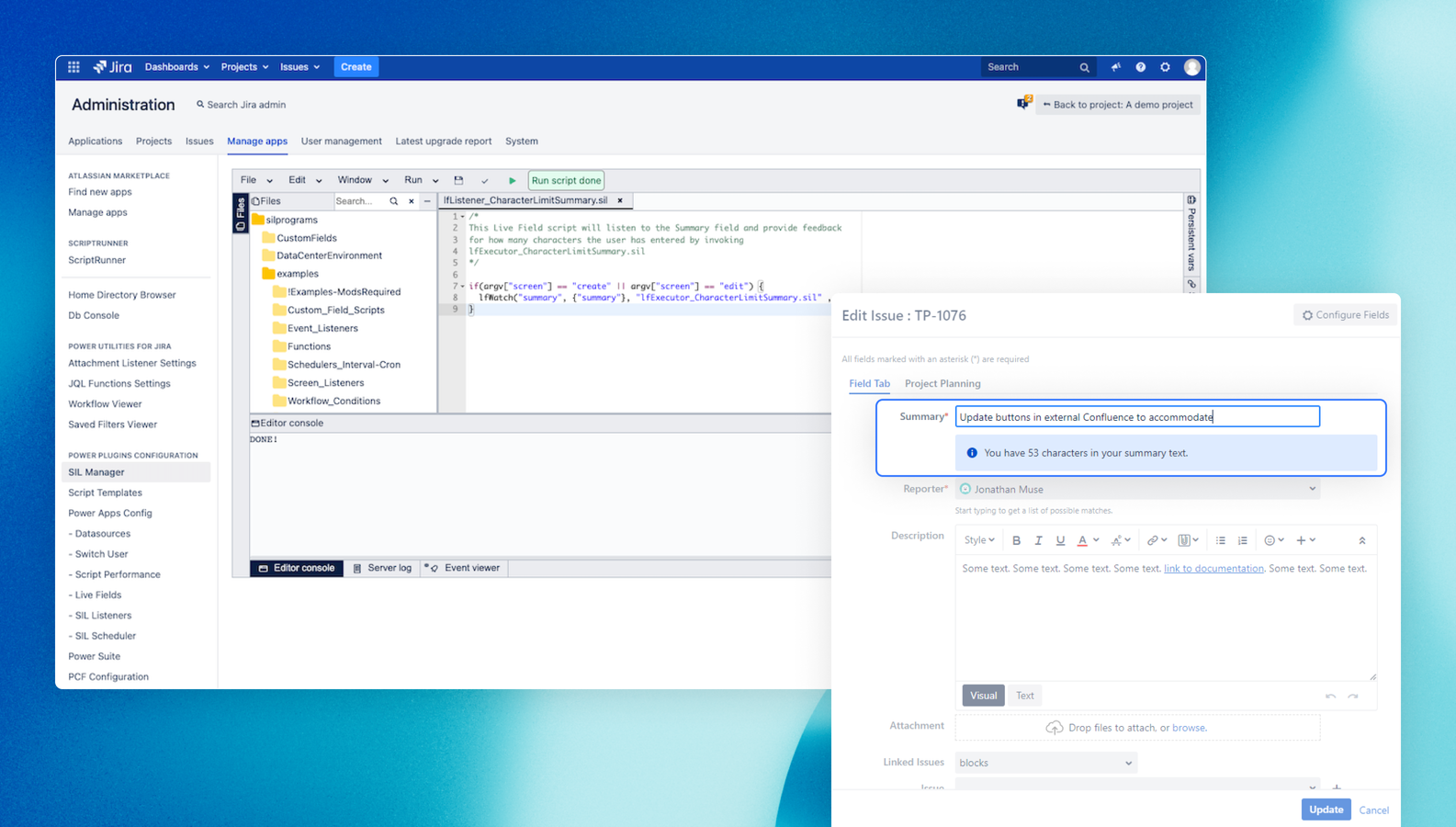
Task: Switch to Manage apps admin tab
Action: click(x=257, y=142)
